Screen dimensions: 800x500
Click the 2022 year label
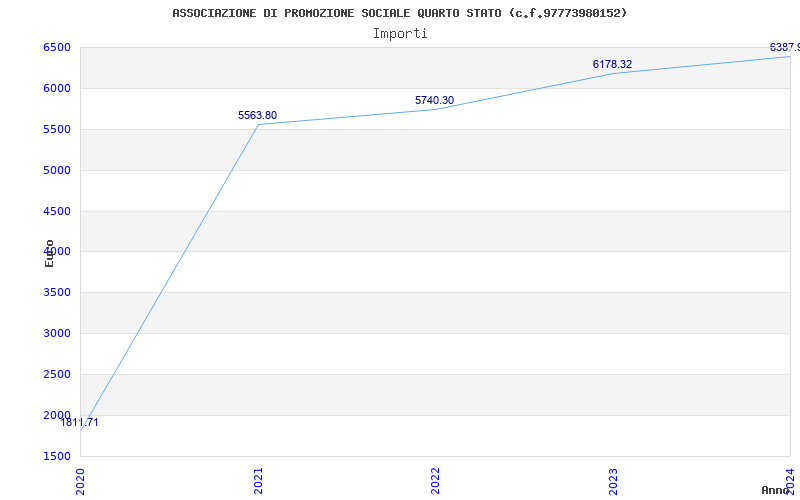click(435, 480)
